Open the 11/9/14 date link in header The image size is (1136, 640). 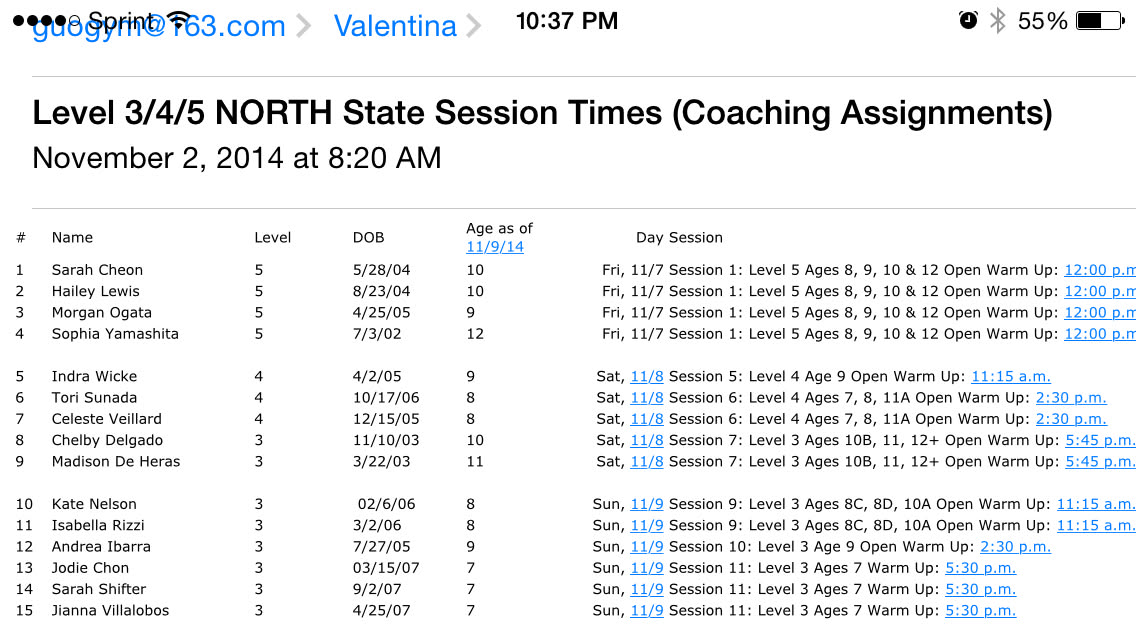(495, 248)
